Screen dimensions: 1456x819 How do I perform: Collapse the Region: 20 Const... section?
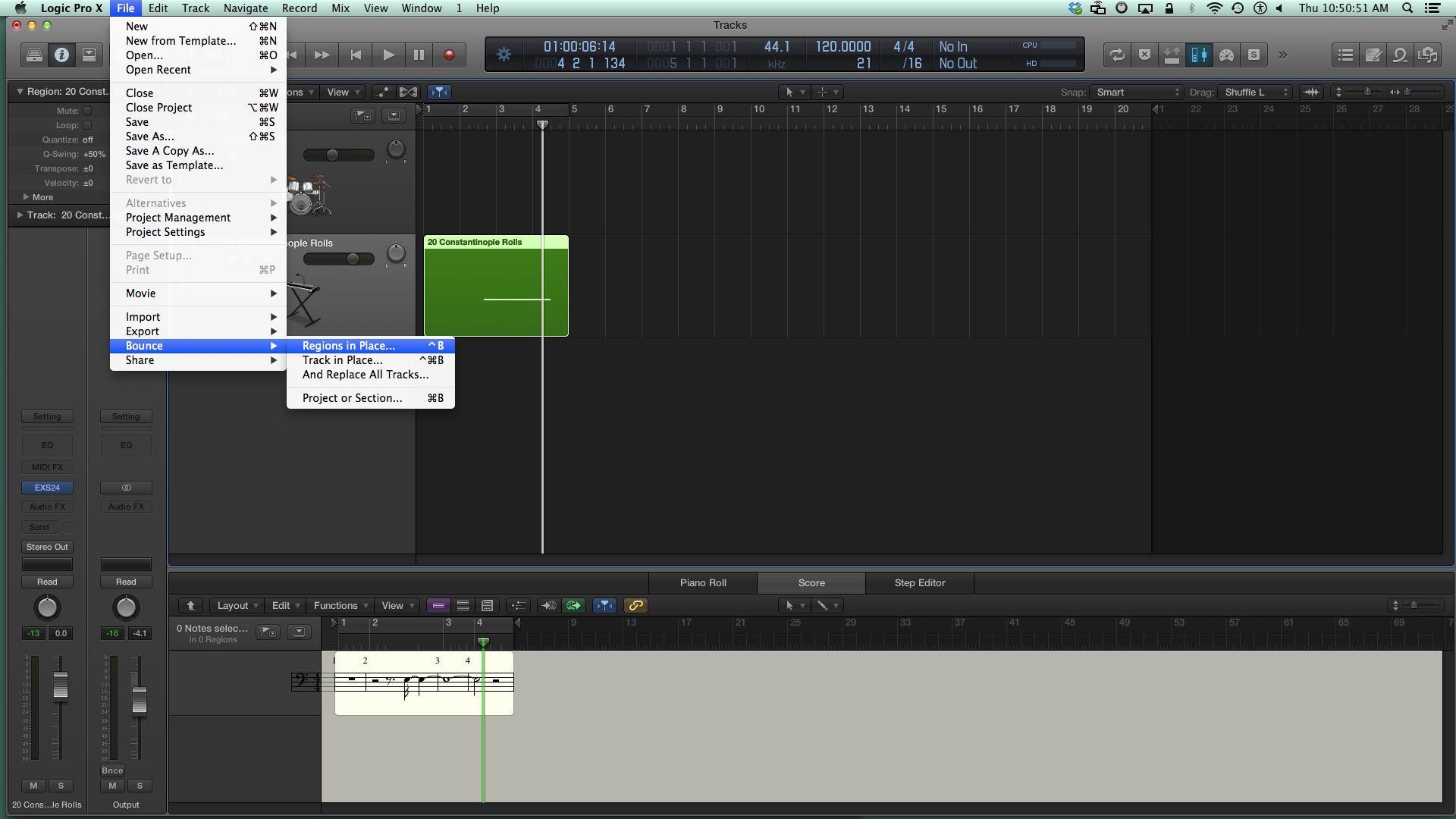point(20,91)
